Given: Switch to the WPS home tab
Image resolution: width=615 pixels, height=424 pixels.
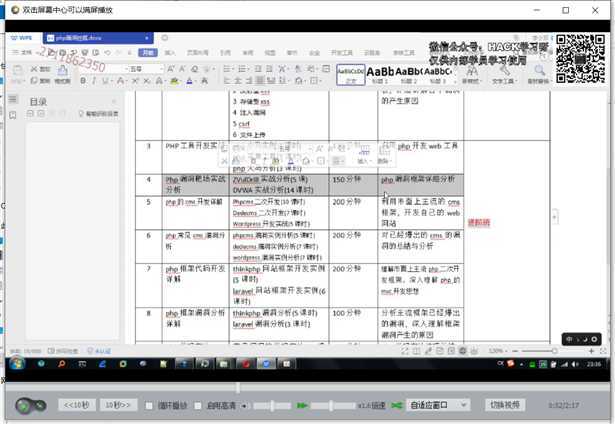Looking at the screenshot, I should coord(22,38).
